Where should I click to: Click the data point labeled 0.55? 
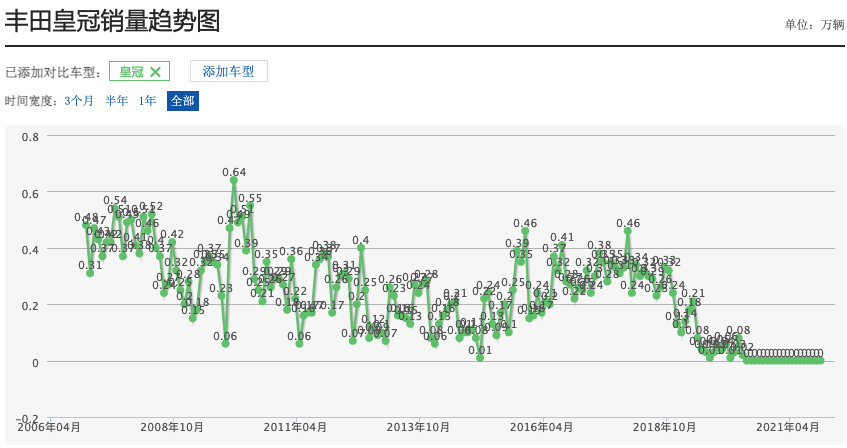[x=250, y=208]
